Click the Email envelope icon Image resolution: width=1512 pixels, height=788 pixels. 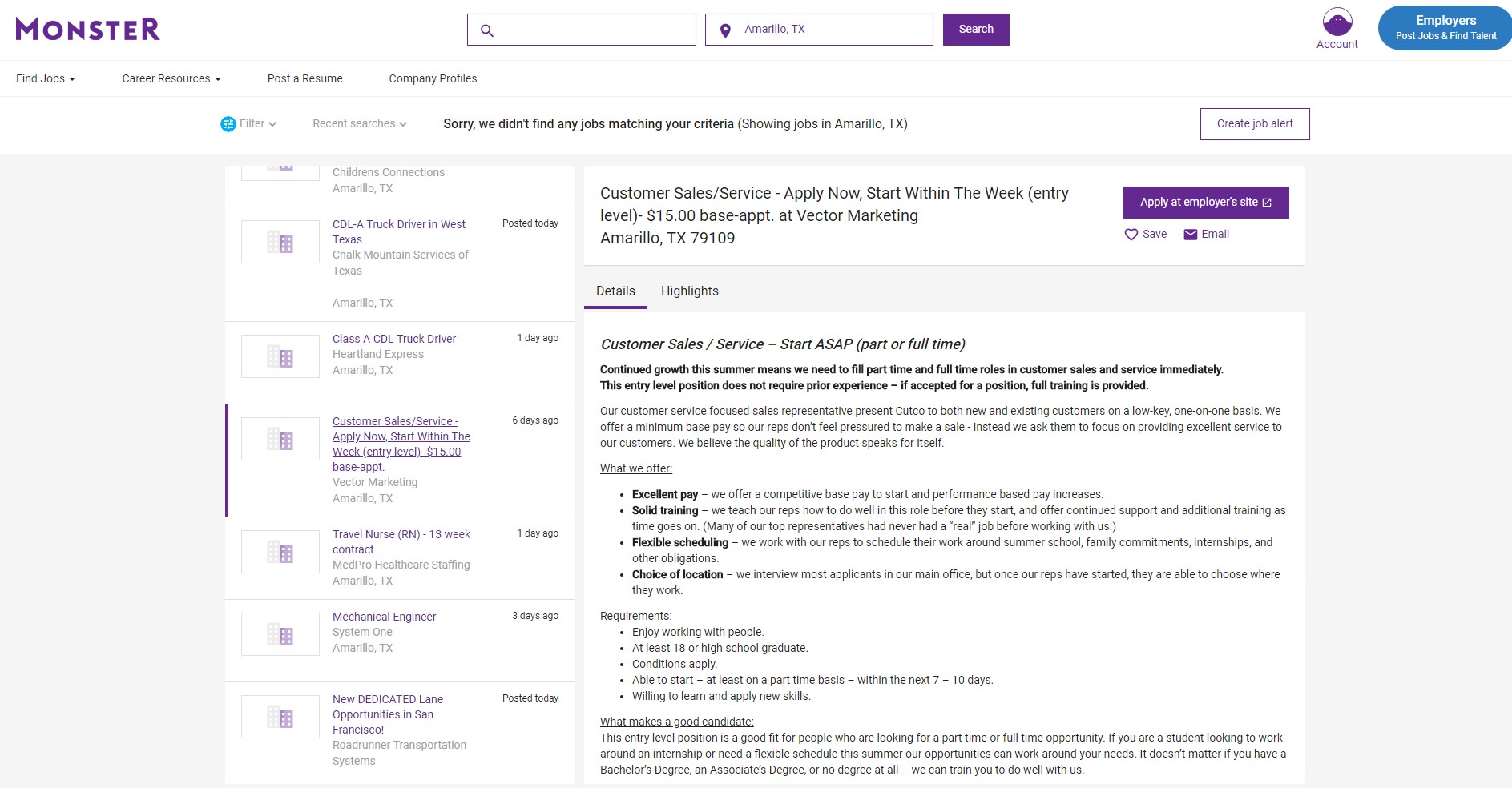pyautogui.click(x=1191, y=235)
